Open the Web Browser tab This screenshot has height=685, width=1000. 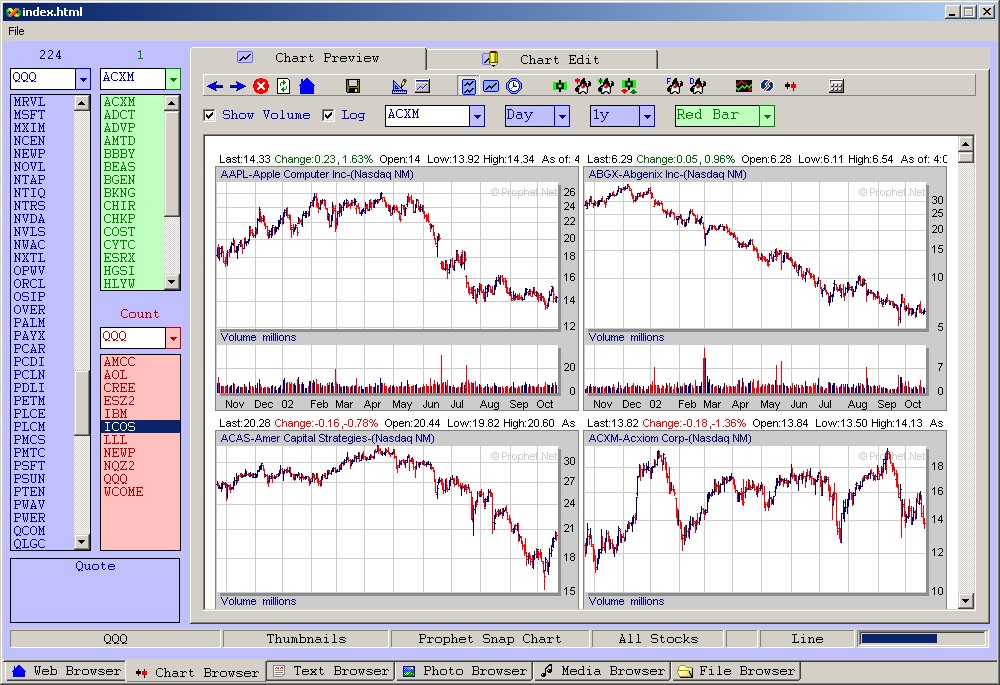pyautogui.click(x=66, y=671)
